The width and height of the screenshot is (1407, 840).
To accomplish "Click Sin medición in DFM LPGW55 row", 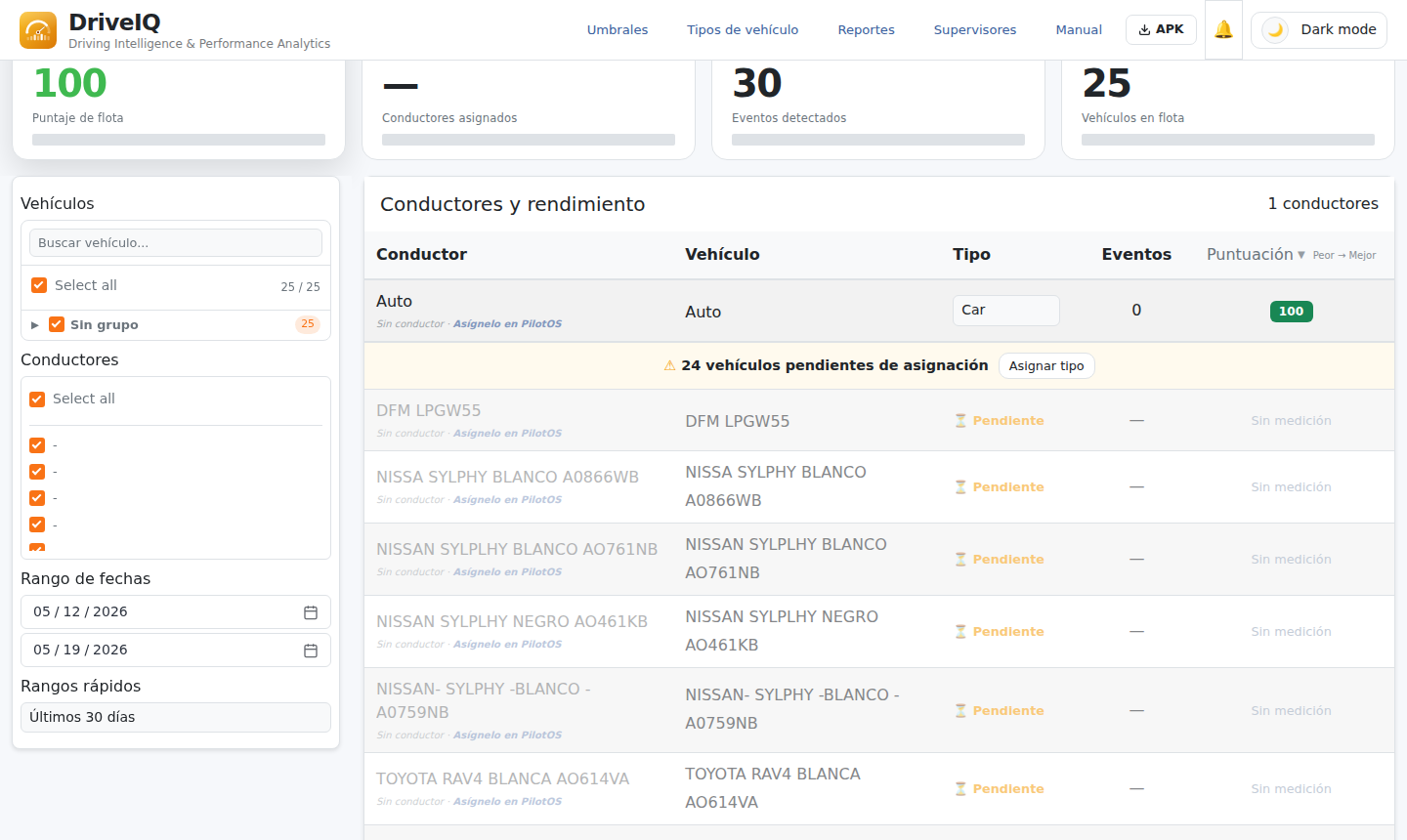I will pyautogui.click(x=1291, y=421).
